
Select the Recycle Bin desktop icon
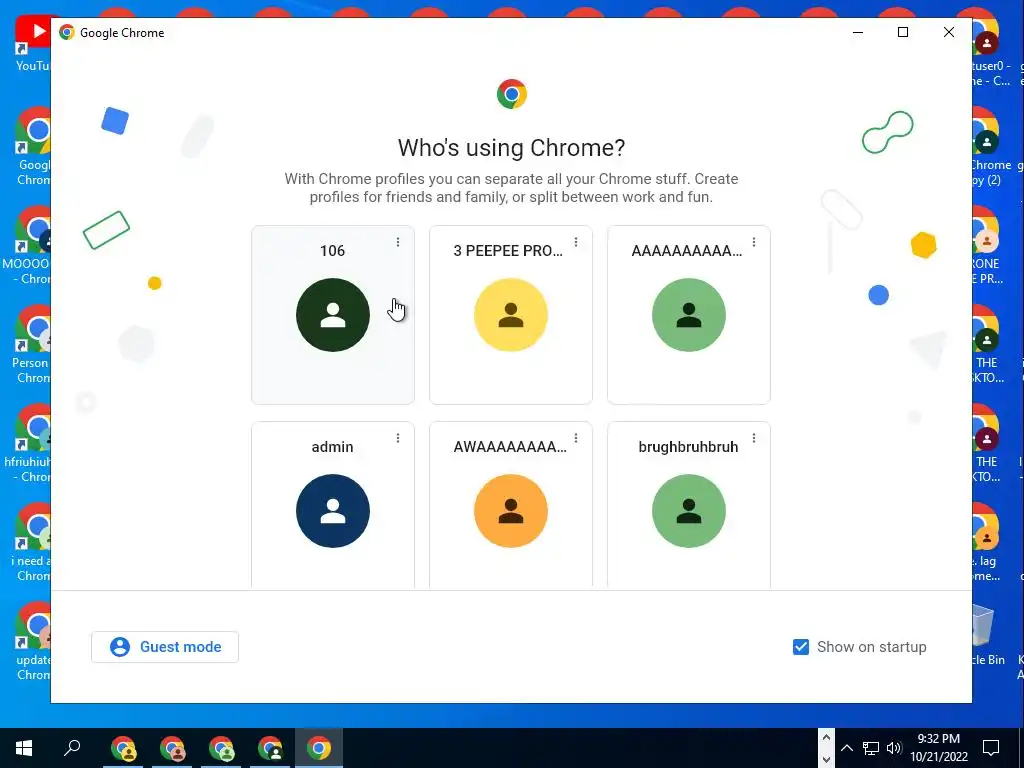click(989, 635)
